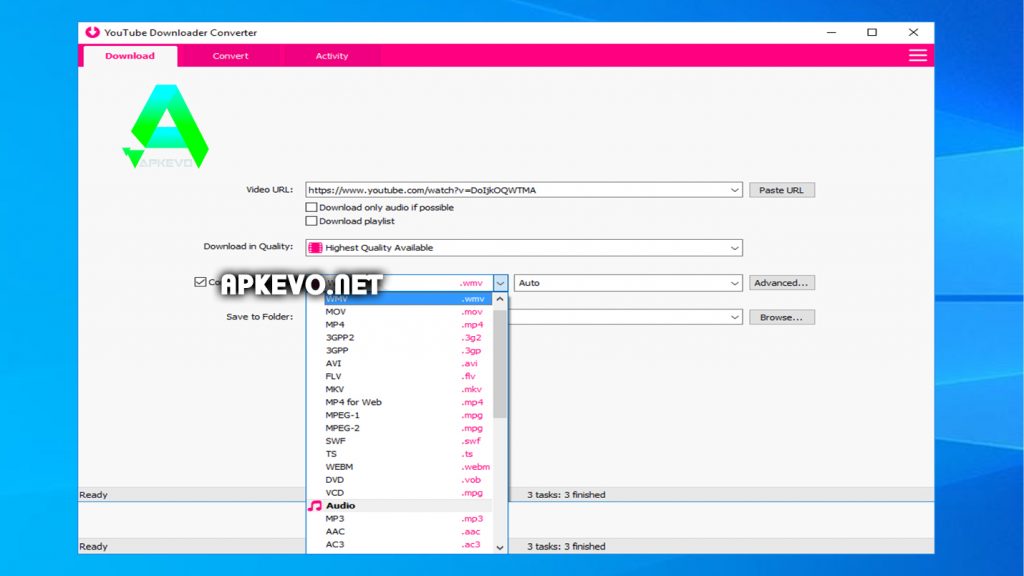Screen dimensions: 1024x576
Task: Select the DVD .vob option
Action: click(x=400, y=480)
